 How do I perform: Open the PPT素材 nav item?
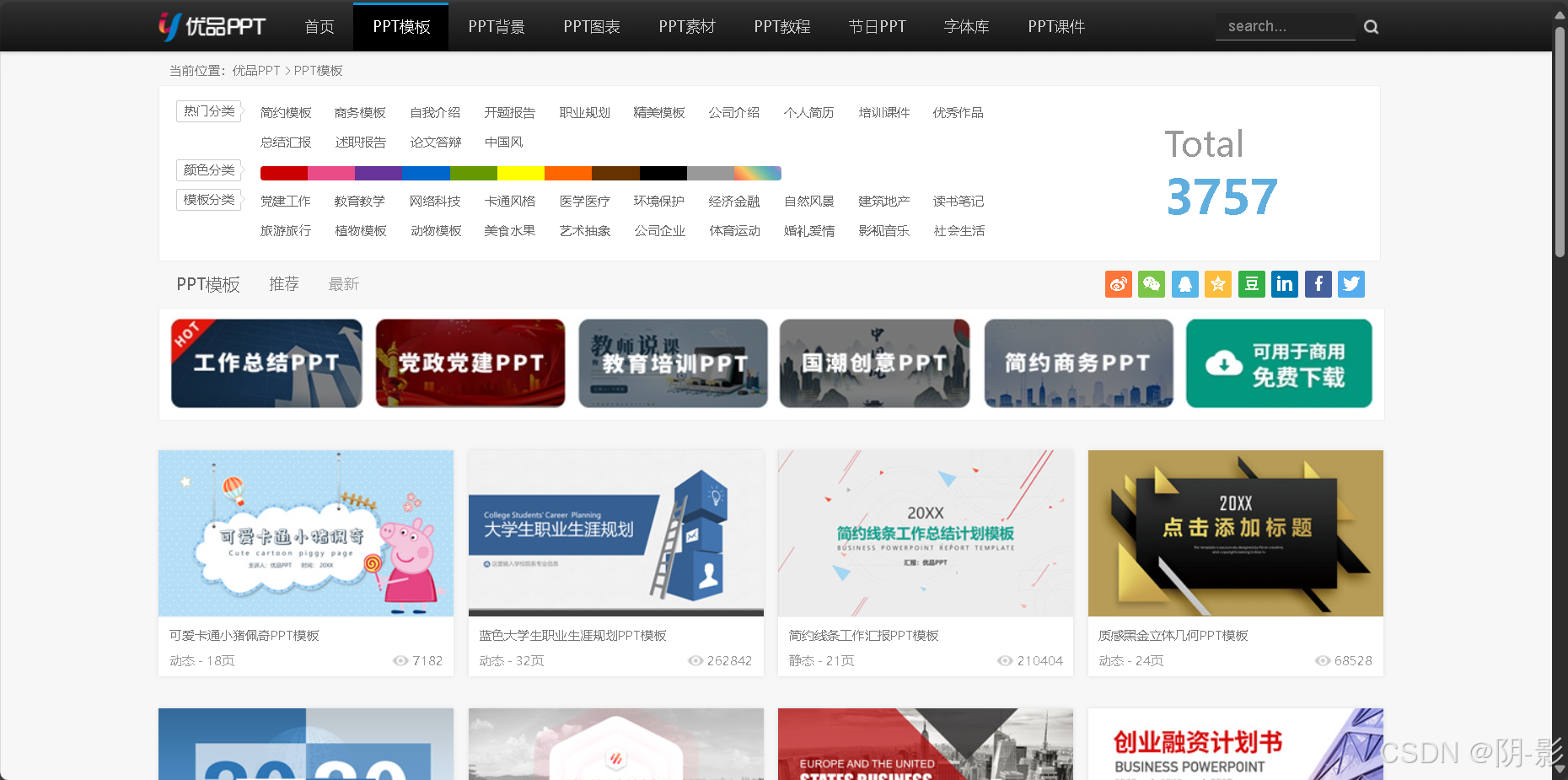click(x=687, y=27)
